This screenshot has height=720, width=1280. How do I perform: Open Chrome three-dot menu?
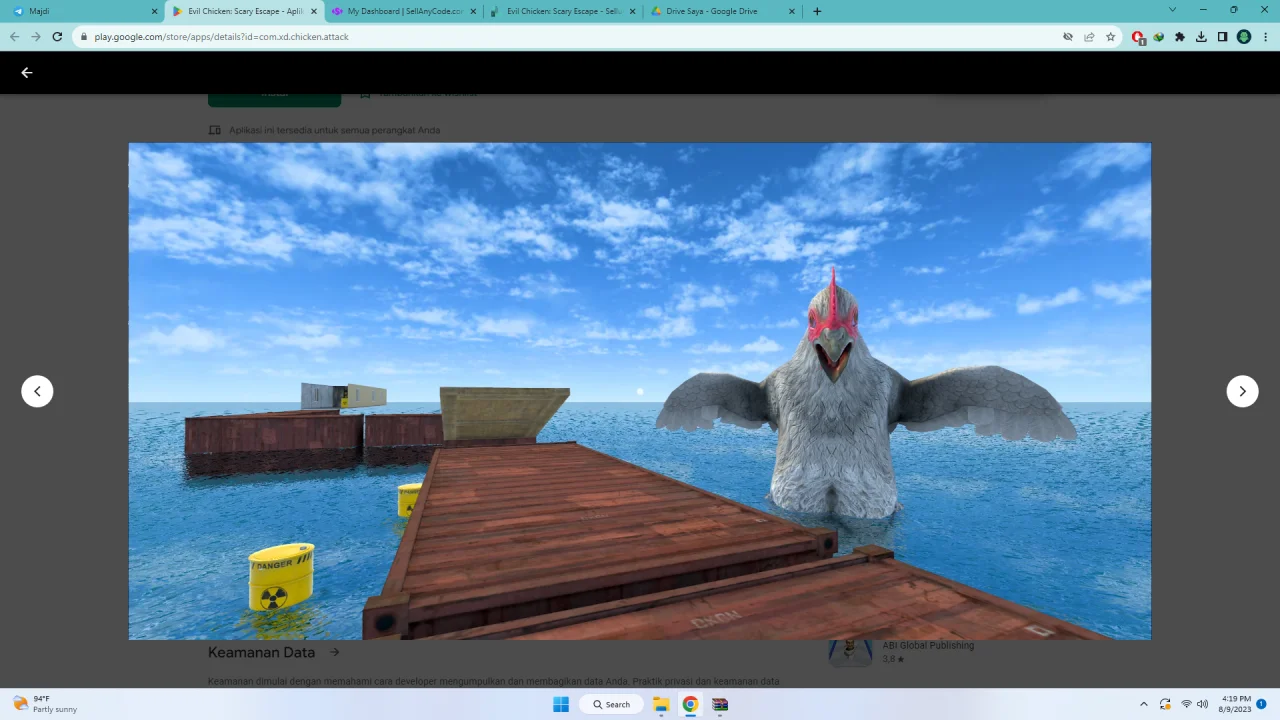point(1265,37)
